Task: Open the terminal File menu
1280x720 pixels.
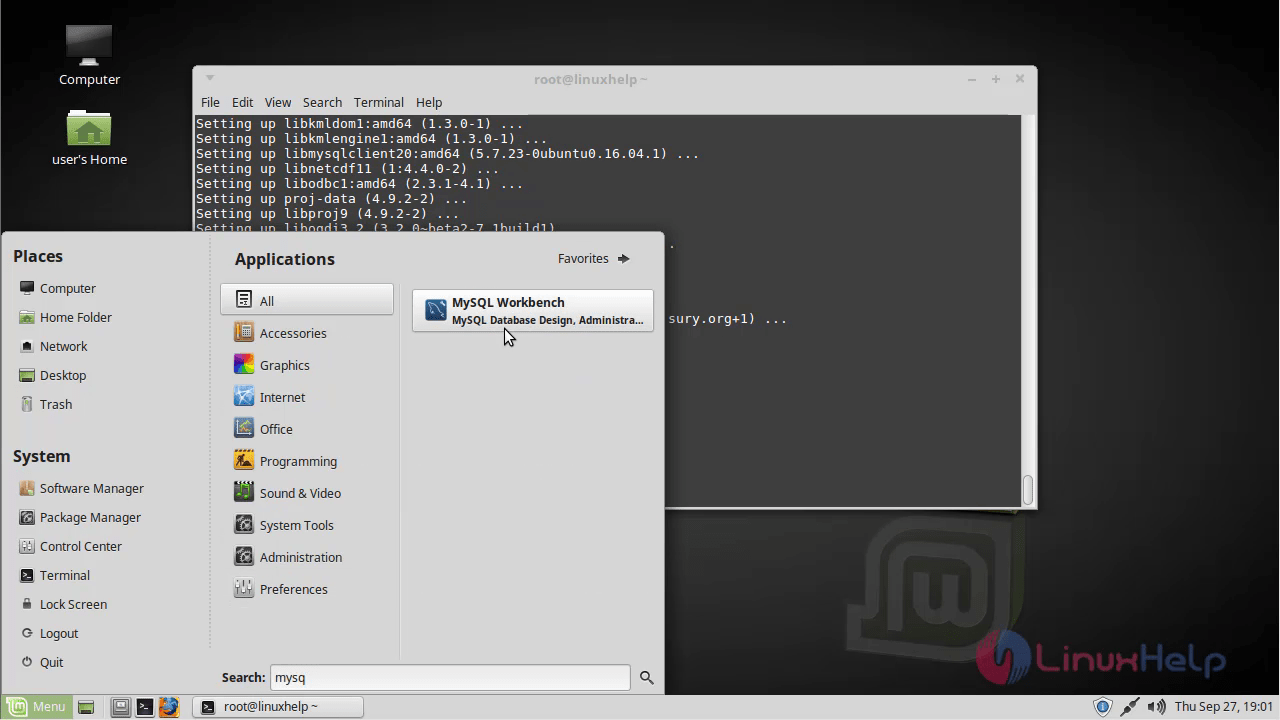Action: tap(210, 102)
